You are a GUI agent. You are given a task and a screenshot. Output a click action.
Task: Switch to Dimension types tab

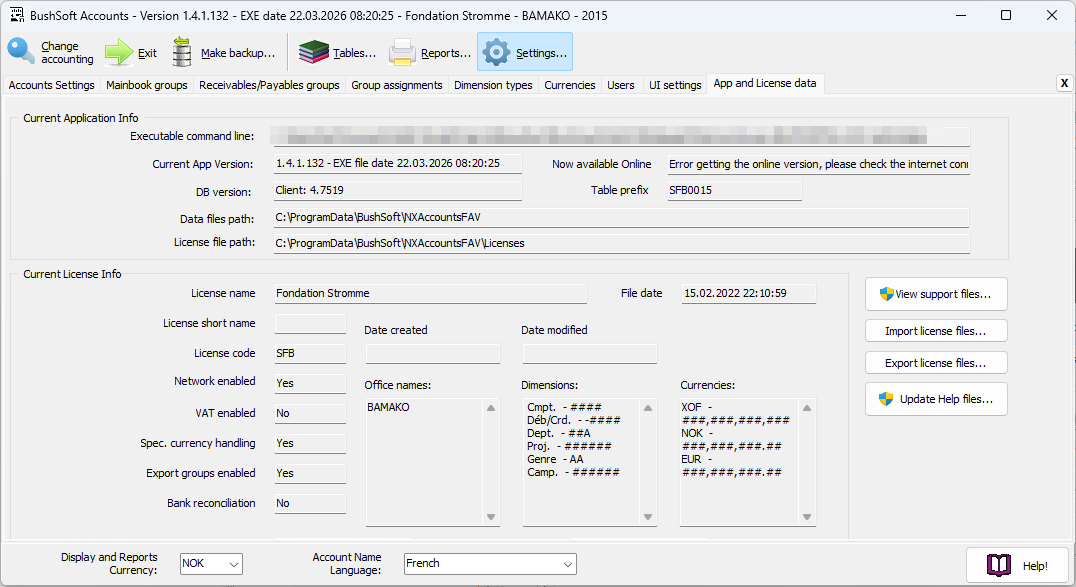(493, 84)
